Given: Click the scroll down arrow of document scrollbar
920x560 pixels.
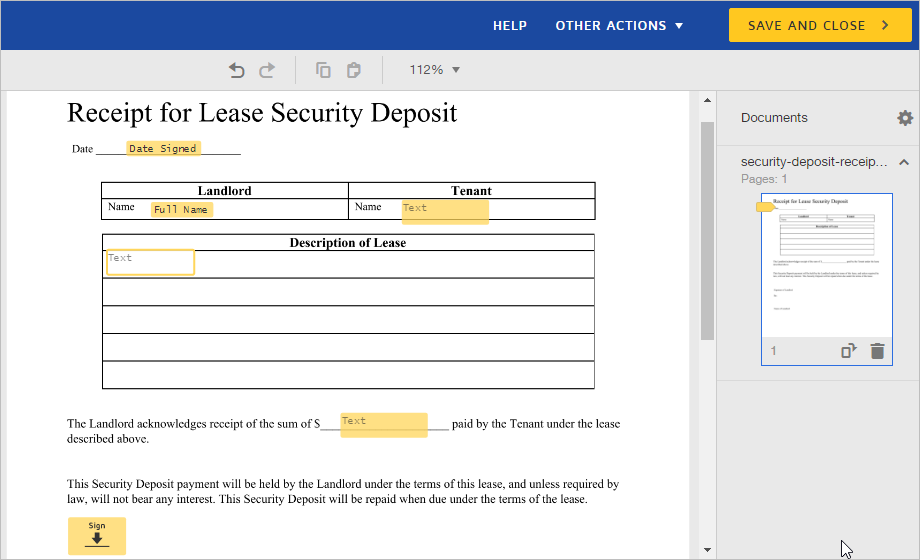Looking at the screenshot, I should (x=707, y=550).
